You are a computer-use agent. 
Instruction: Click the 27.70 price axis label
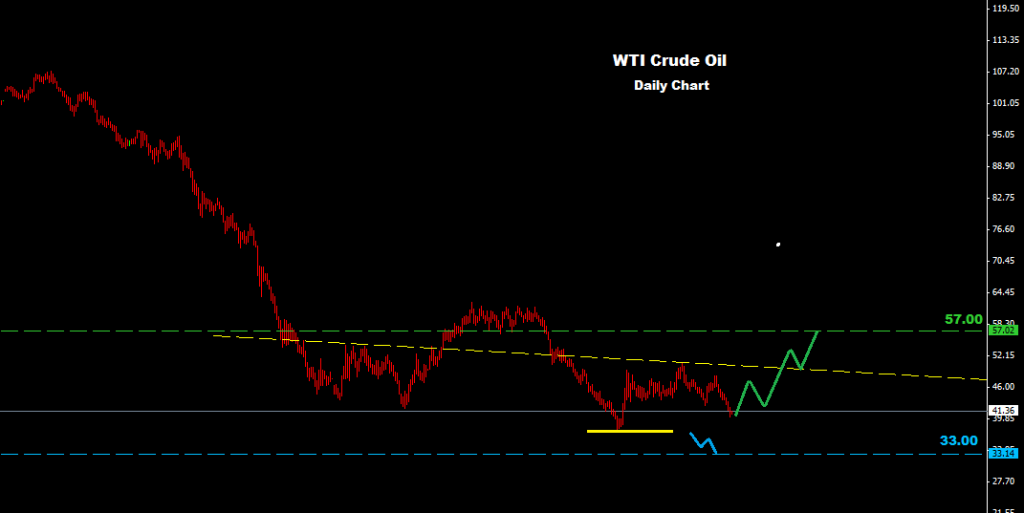pos(1004,481)
